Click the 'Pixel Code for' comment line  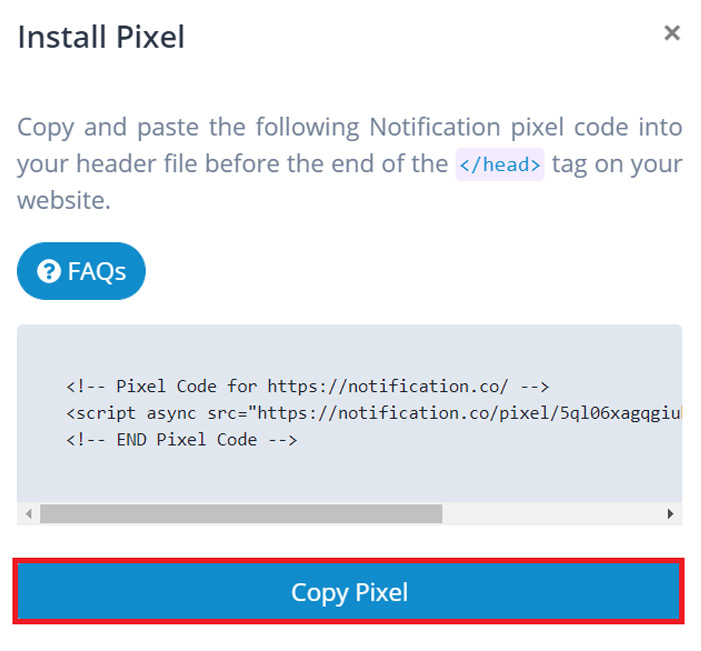[x=308, y=386]
